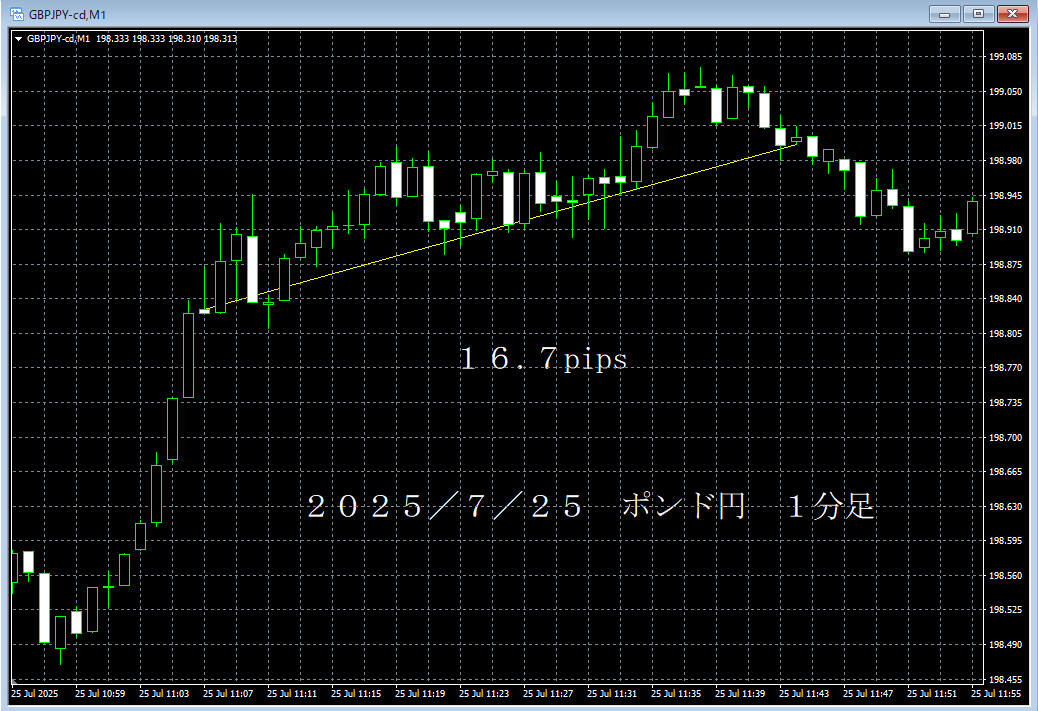Expand the chart symbol triangle before GBPJPY-cd,M1
Viewport: 1038px width, 711px height.
tap(19, 39)
